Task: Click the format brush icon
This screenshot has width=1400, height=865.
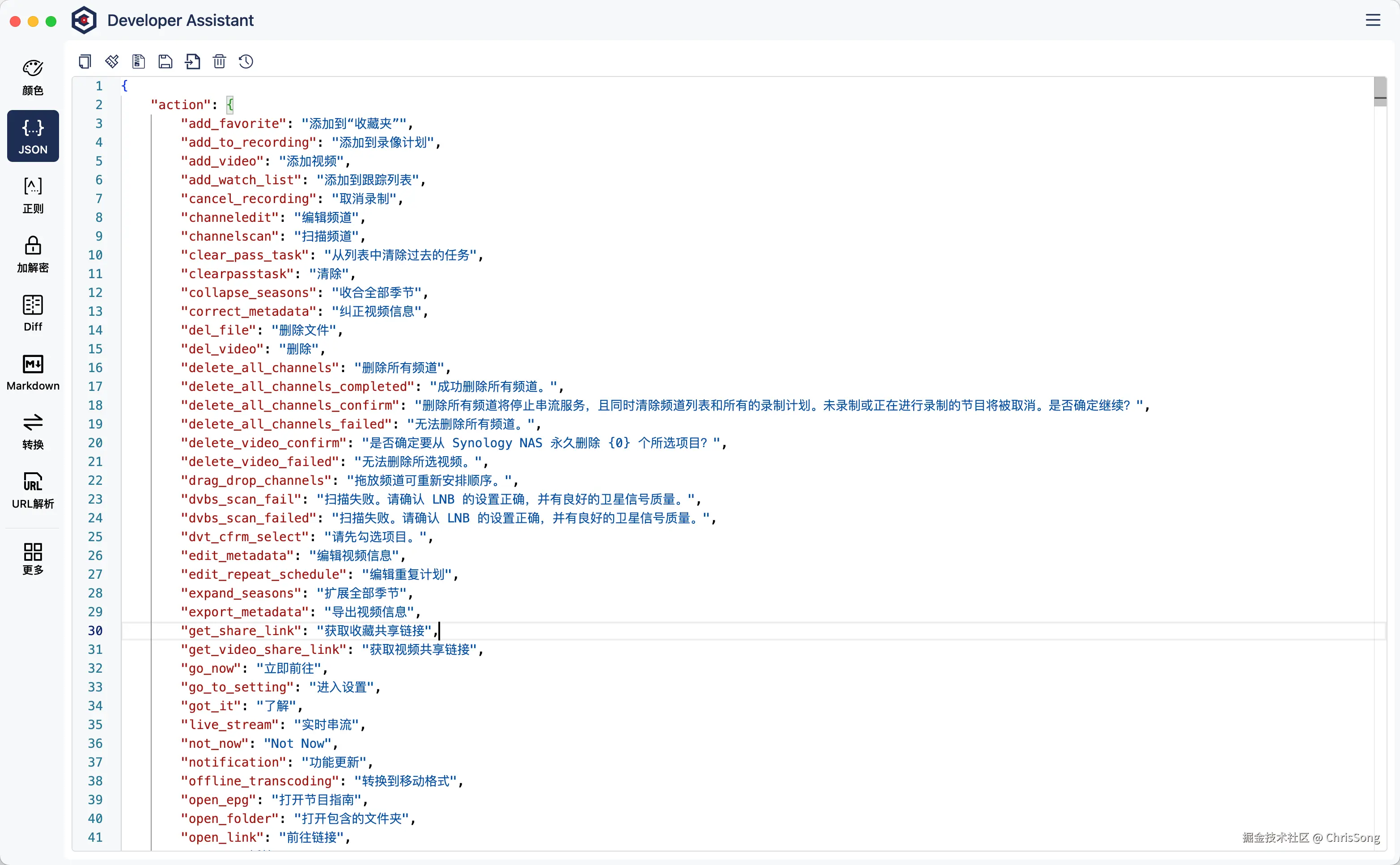Action: [111, 61]
